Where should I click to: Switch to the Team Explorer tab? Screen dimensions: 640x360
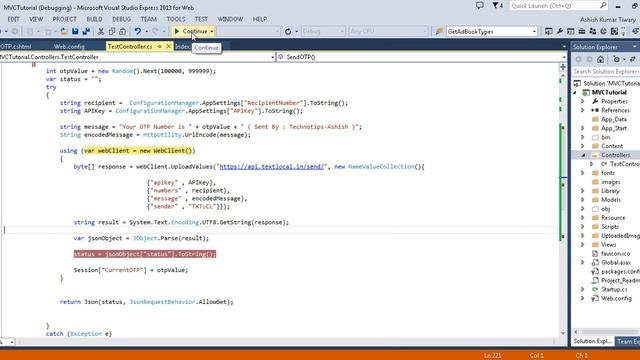pos(628,341)
